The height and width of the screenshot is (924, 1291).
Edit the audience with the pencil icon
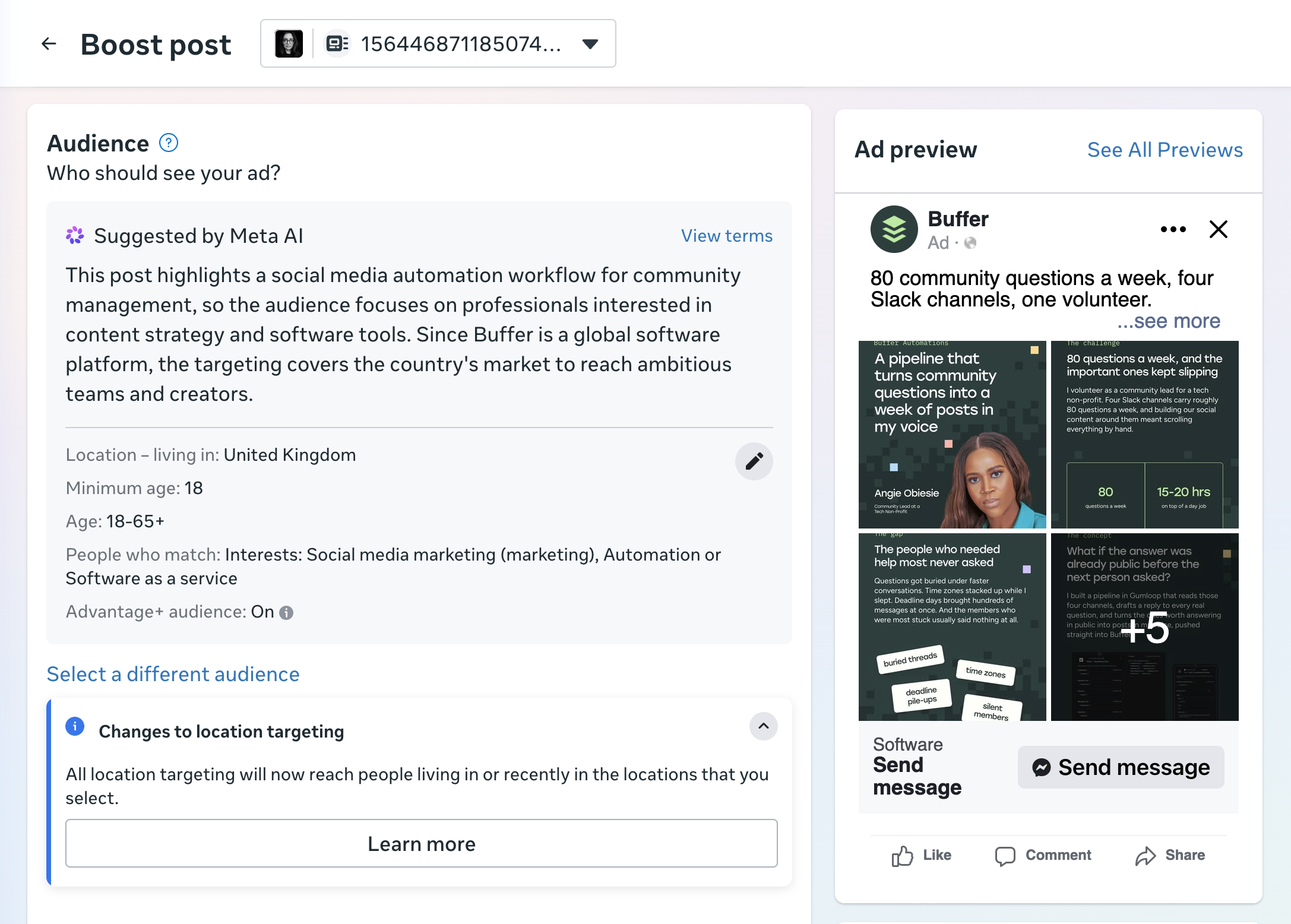[754, 461]
